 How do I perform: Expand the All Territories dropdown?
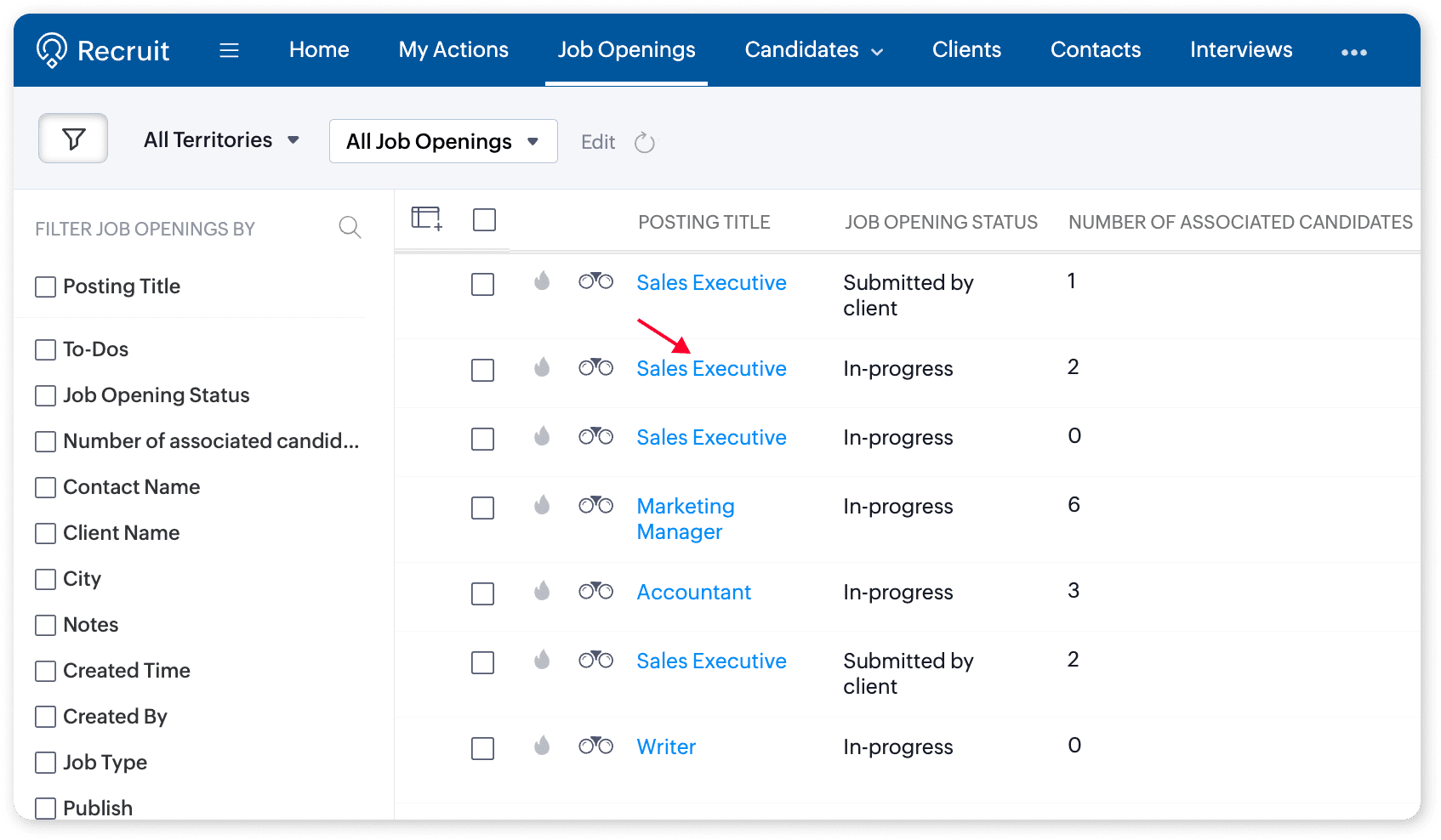221,140
